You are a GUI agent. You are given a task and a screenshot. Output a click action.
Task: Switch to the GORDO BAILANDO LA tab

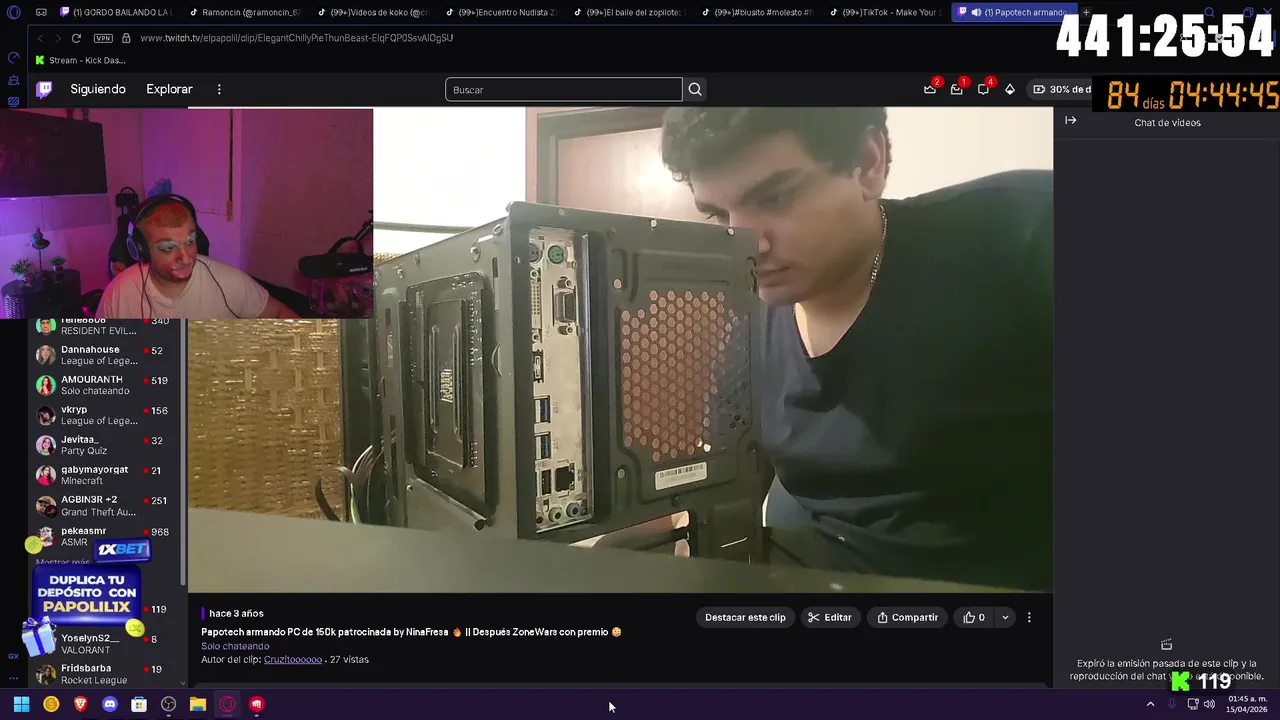[116, 12]
